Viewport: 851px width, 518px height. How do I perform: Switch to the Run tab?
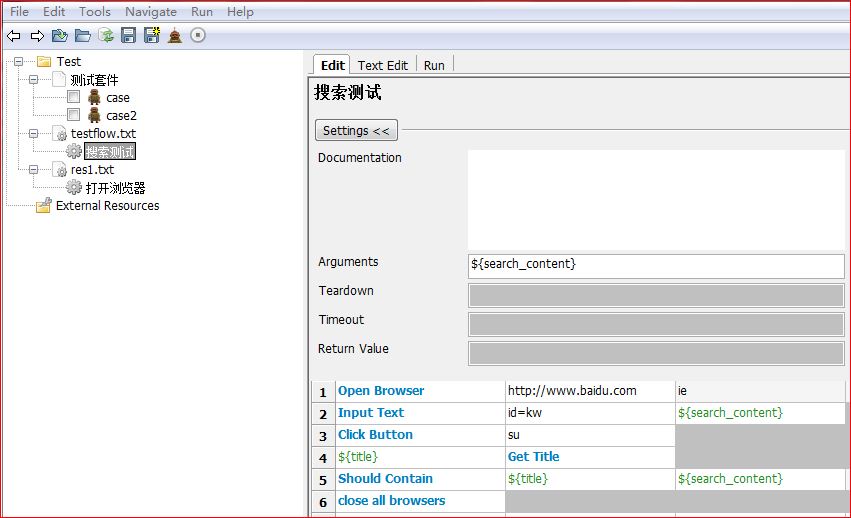click(434, 65)
